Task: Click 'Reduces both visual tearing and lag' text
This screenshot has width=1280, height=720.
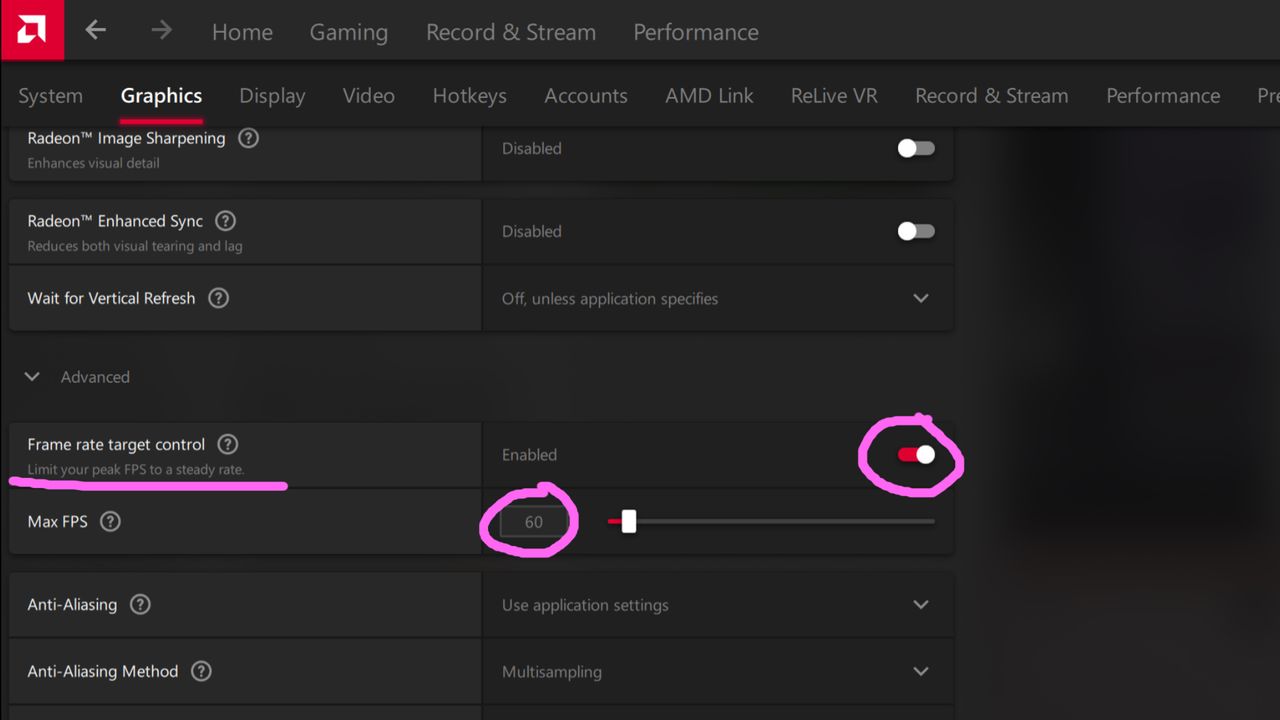Action: (135, 246)
